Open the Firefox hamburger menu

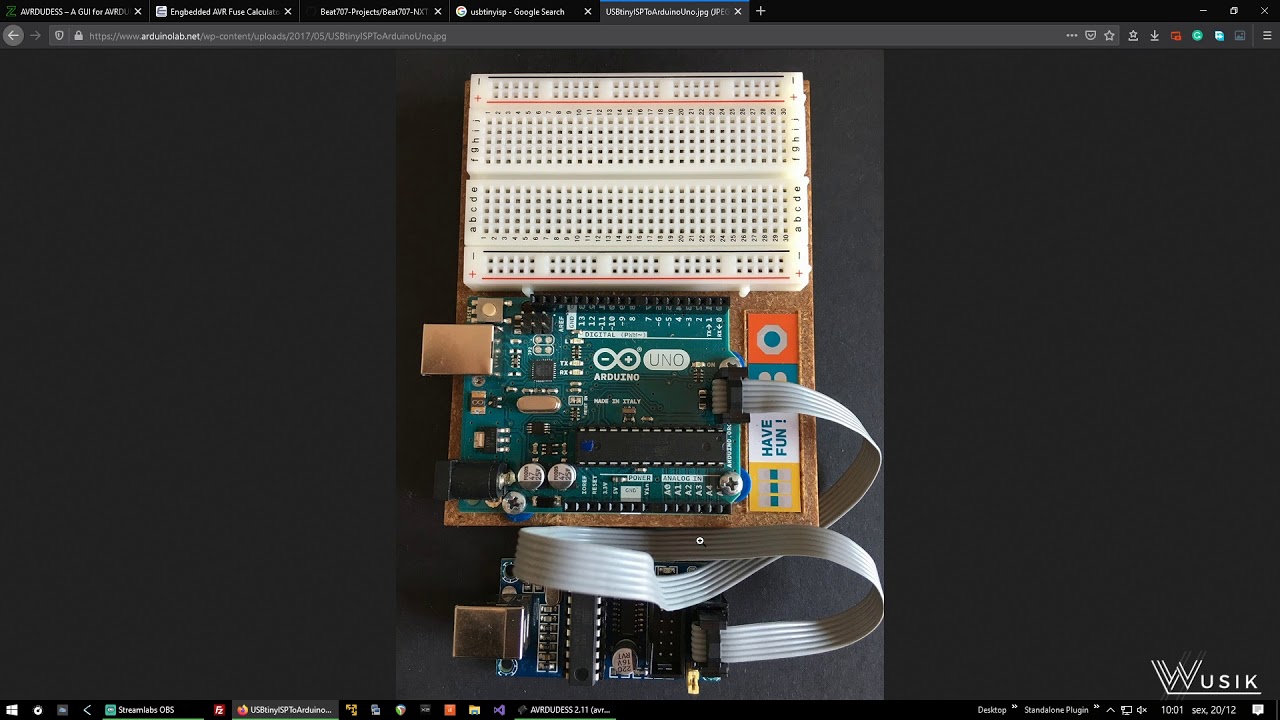pos(1267,35)
